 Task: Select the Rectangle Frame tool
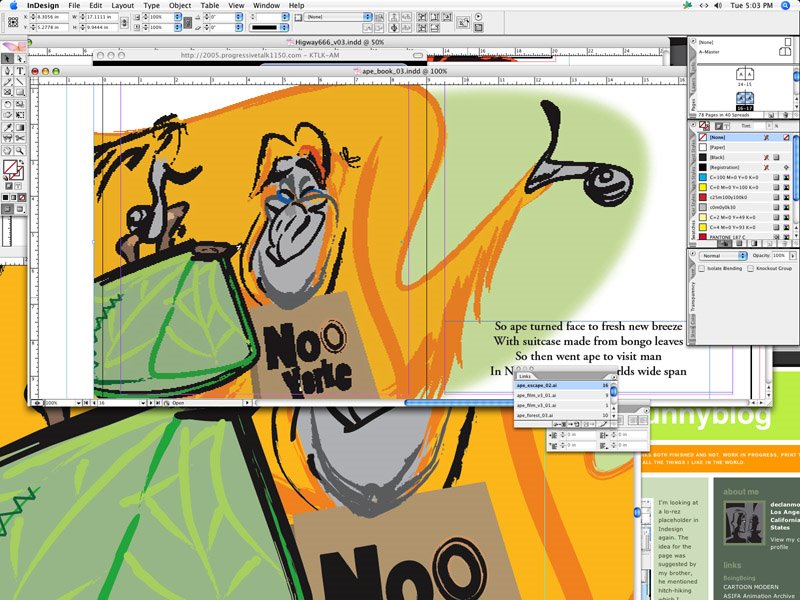[x=7, y=92]
